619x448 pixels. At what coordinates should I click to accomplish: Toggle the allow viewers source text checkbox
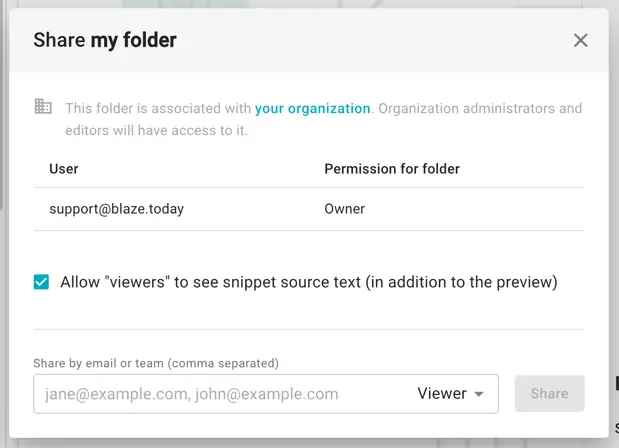(x=42, y=282)
